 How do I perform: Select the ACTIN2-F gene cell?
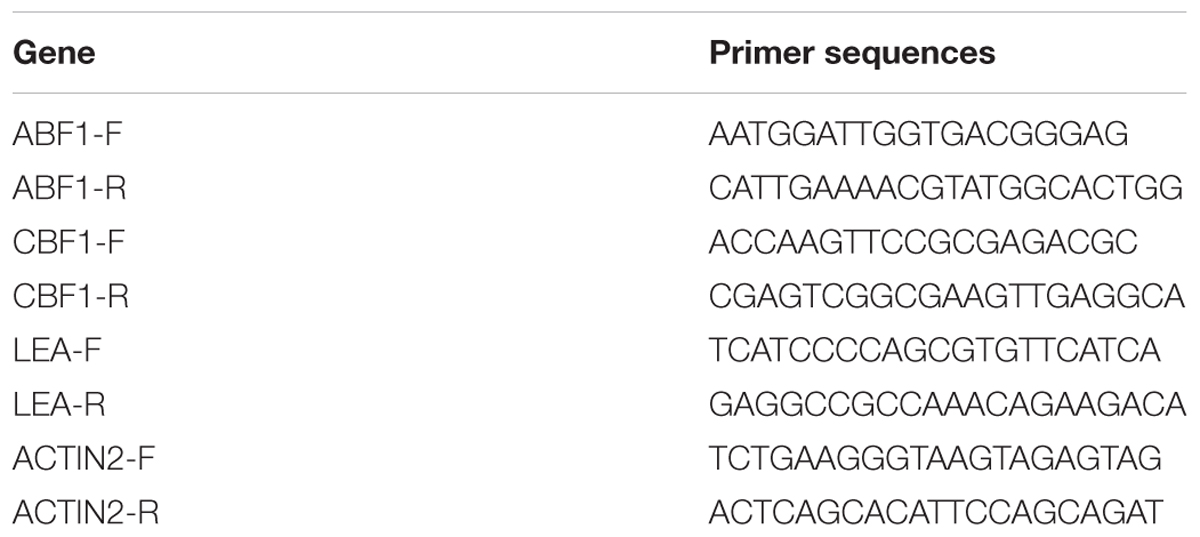pyautogui.click(x=83, y=460)
